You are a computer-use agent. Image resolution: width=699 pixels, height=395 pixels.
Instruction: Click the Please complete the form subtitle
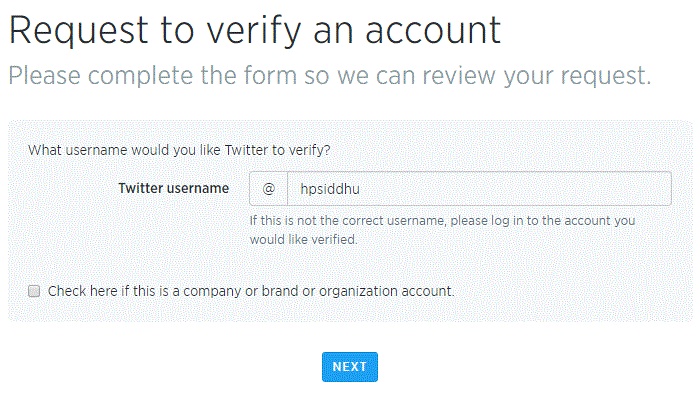tap(330, 75)
